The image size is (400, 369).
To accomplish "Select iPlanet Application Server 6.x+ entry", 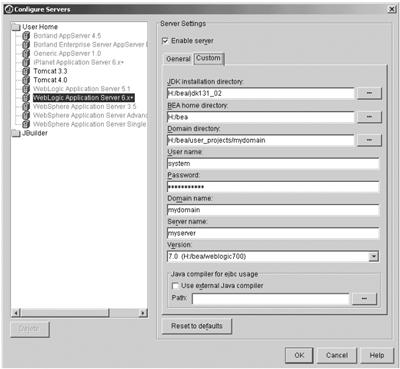I will [79, 62].
